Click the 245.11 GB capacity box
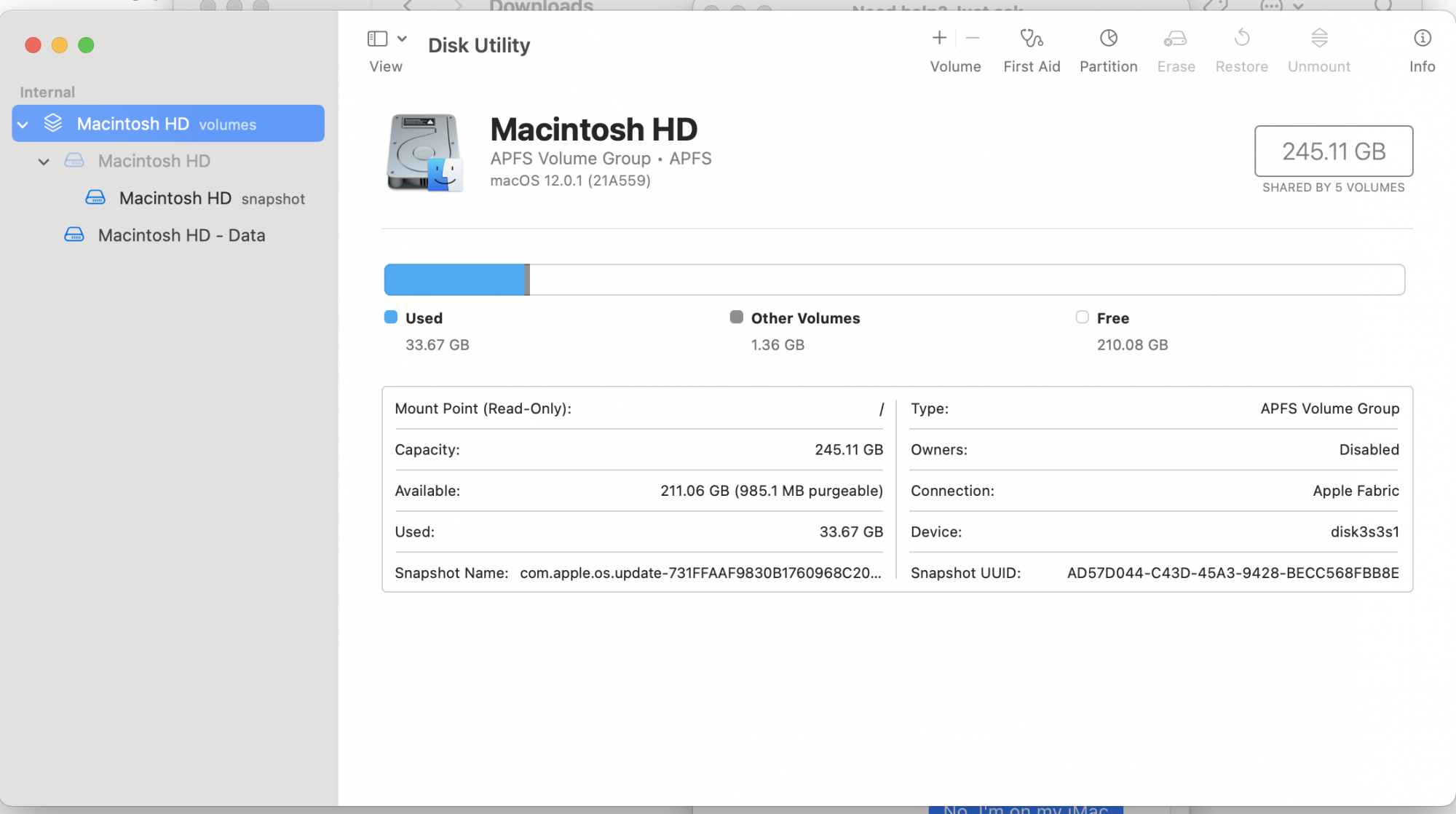The image size is (1456, 814). pos(1333,151)
